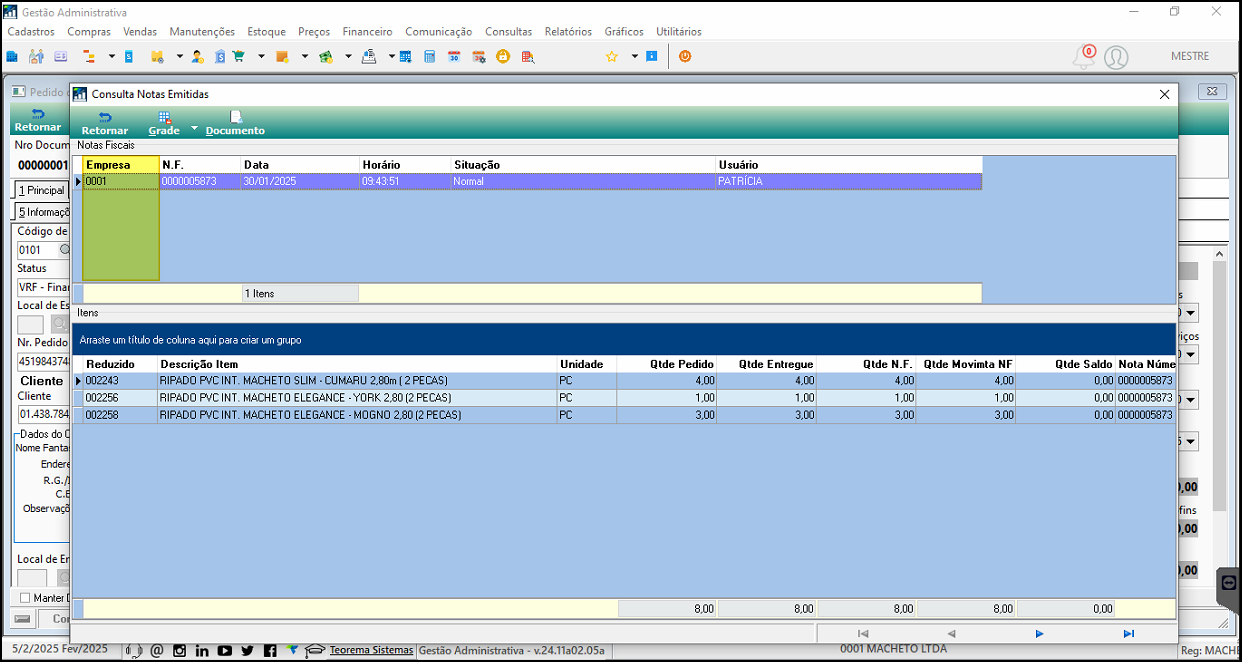
Task: Switch to 1 Principal tab in Pedido window
Action: tap(42, 190)
